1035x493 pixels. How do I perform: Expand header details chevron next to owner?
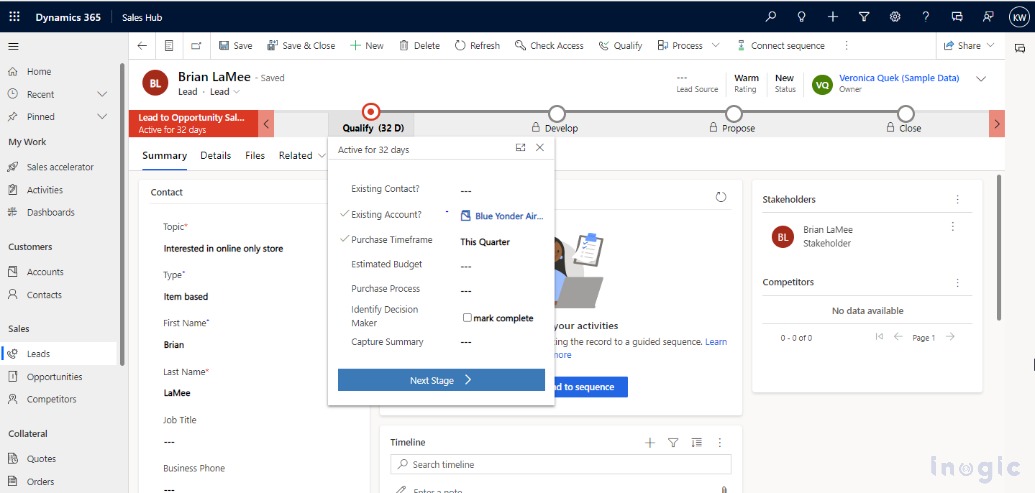(x=981, y=79)
